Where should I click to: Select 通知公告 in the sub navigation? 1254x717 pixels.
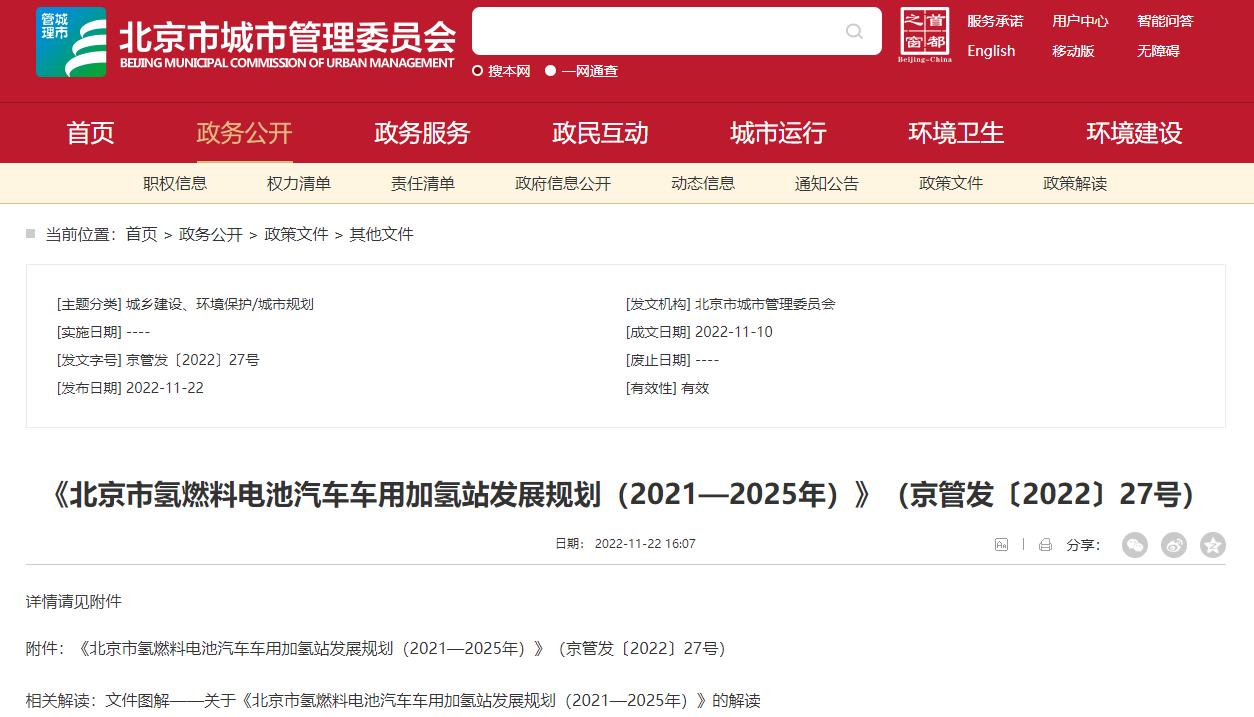point(827,184)
